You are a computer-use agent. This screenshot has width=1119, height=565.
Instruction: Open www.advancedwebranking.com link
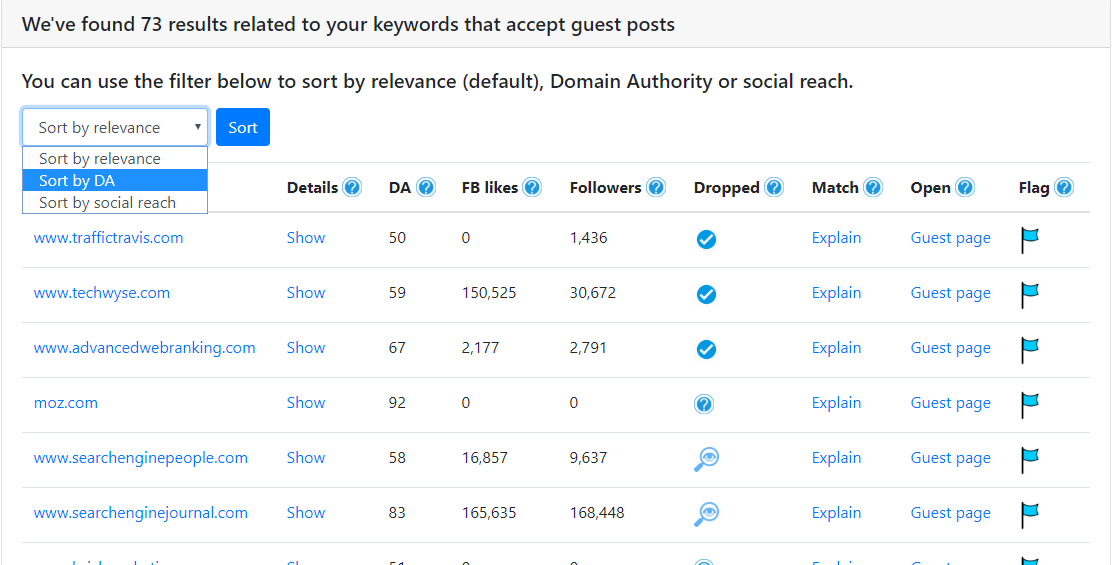pyautogui.click(x=144, y=347)
